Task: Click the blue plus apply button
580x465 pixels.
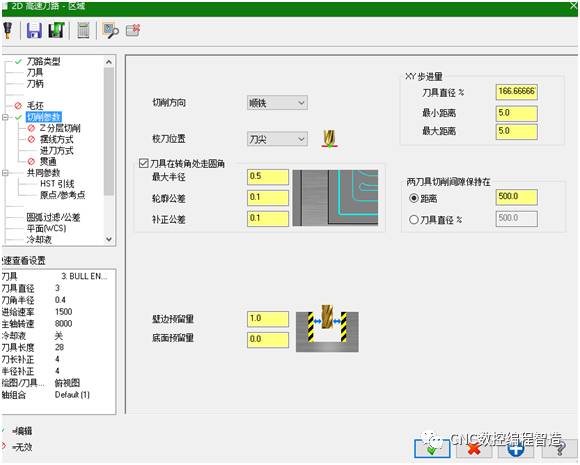Action: click(516, 449)
